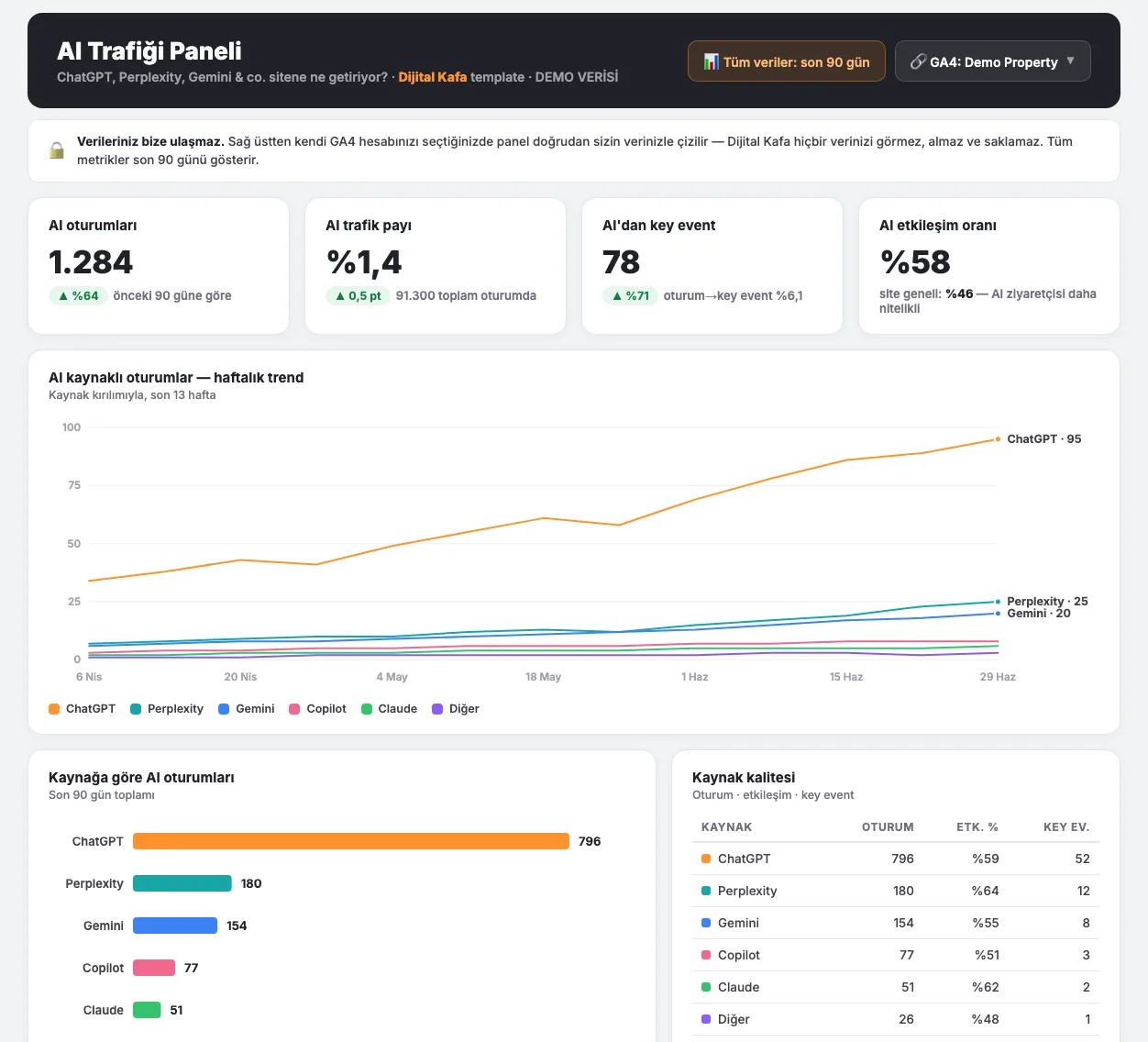Open the Dijital Kafa link in header

432,77
